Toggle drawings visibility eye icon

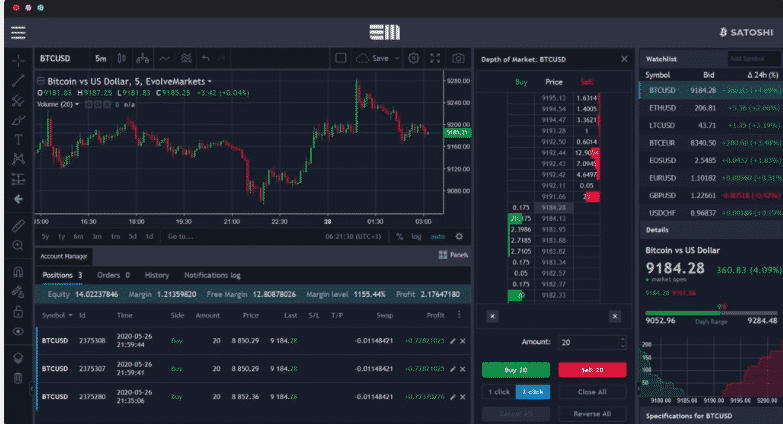(x=17, y=331)
